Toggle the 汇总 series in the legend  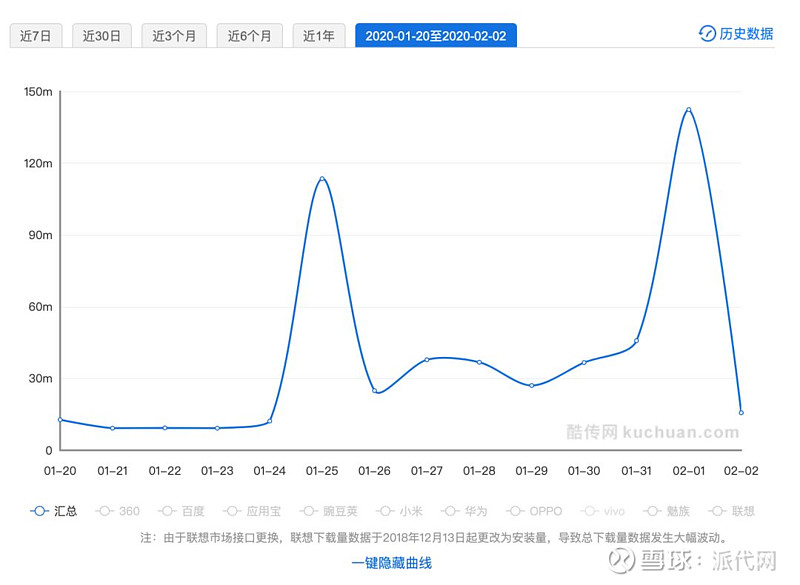coord(54,511)
